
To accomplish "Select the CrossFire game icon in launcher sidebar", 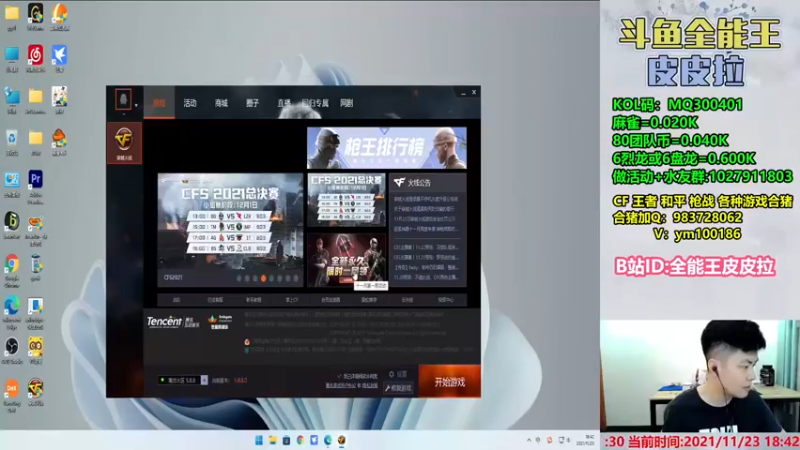I will 124,143.
